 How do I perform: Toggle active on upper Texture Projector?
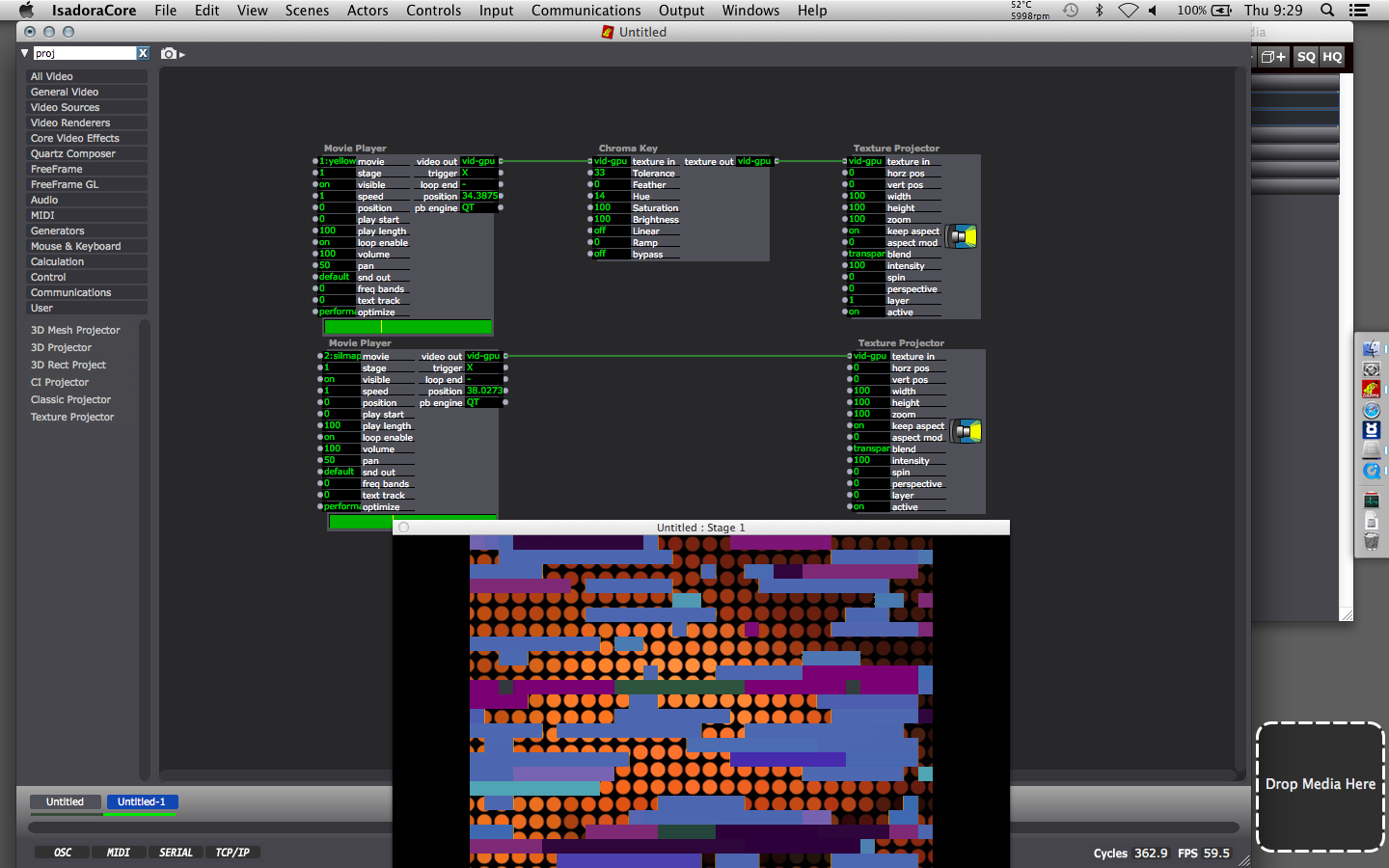[x=866, y=312]
